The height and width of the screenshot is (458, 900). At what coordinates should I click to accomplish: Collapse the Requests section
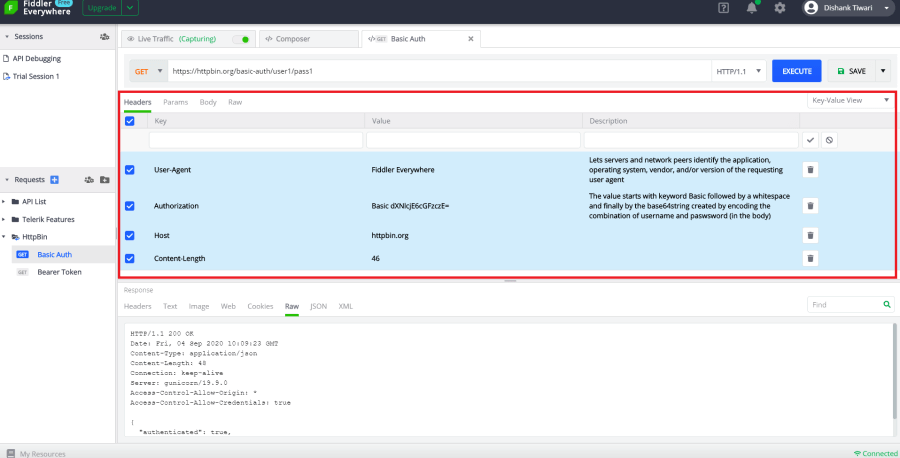click(x=7, y=180)
